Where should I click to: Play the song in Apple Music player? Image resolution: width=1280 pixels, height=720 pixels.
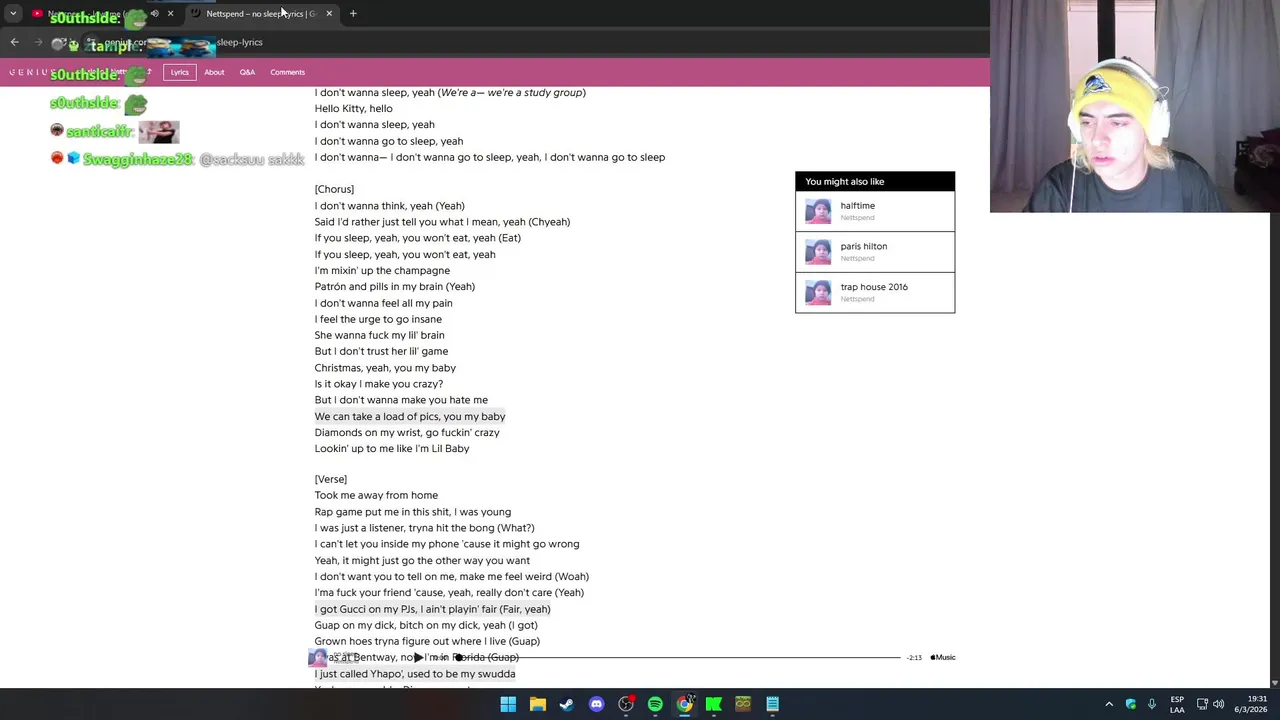click(x=418, y=657)
